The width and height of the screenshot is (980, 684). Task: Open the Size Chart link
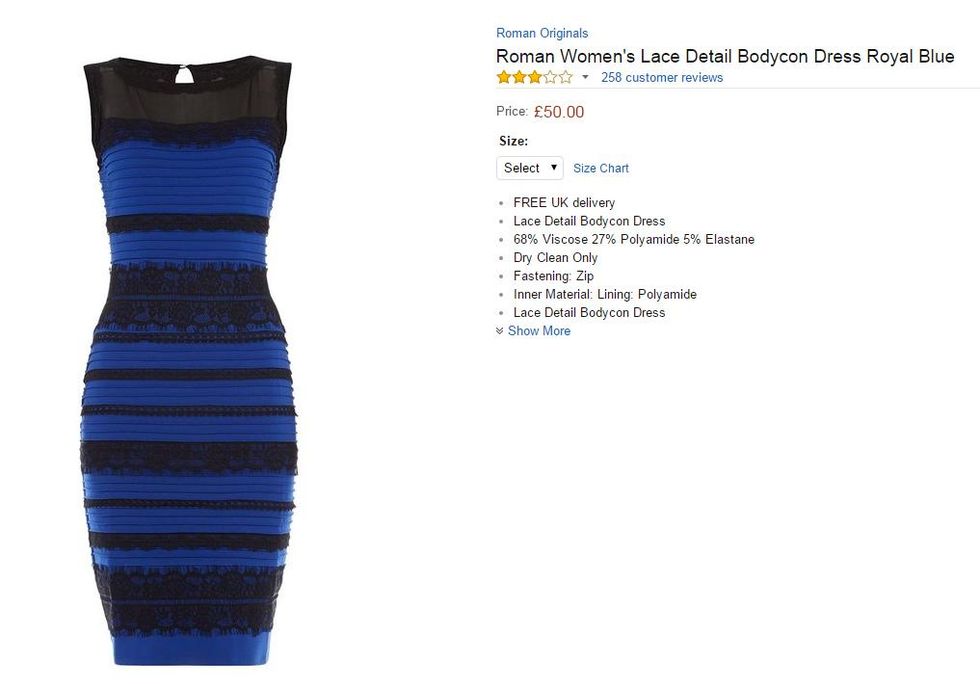coord(601,168)
